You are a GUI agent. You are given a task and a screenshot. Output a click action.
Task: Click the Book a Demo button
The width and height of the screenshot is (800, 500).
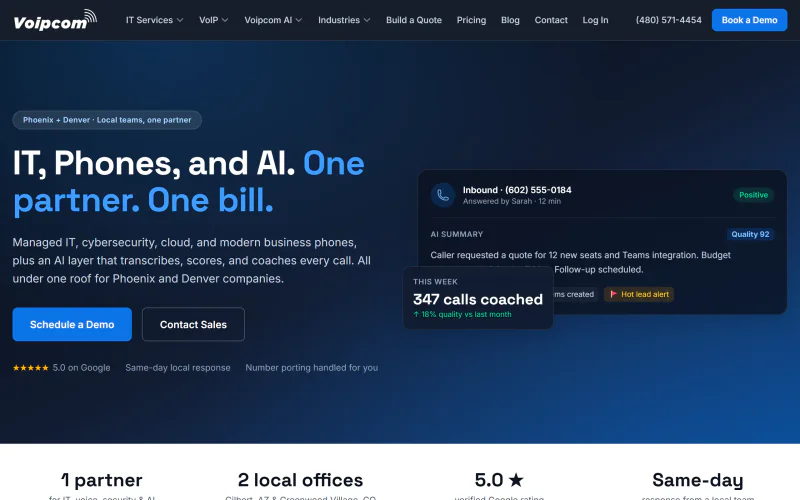point(749,20)
